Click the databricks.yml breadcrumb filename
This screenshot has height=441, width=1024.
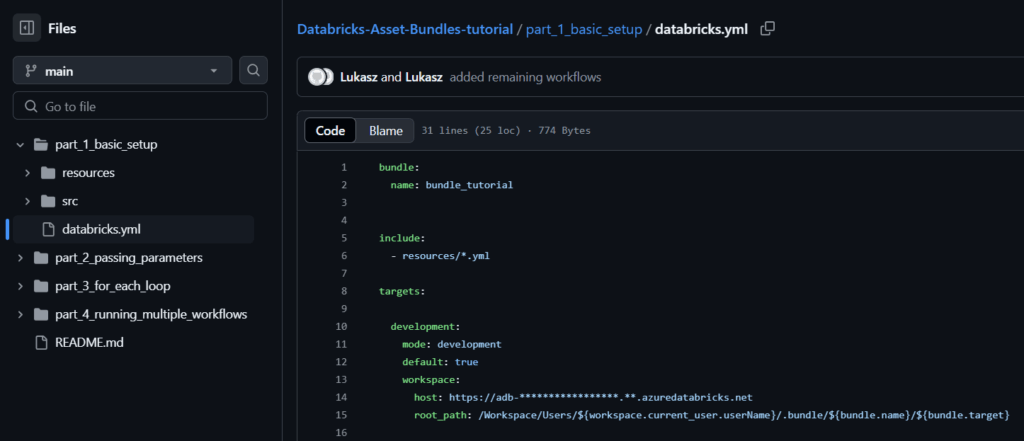(x=701, y=29)
